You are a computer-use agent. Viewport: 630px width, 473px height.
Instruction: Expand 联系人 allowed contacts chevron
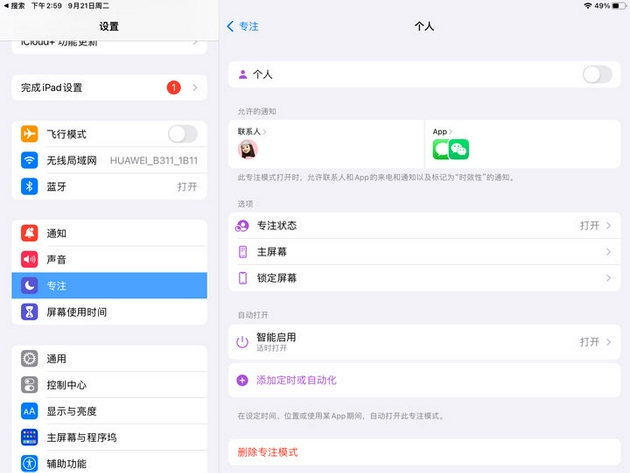(264, 131)
